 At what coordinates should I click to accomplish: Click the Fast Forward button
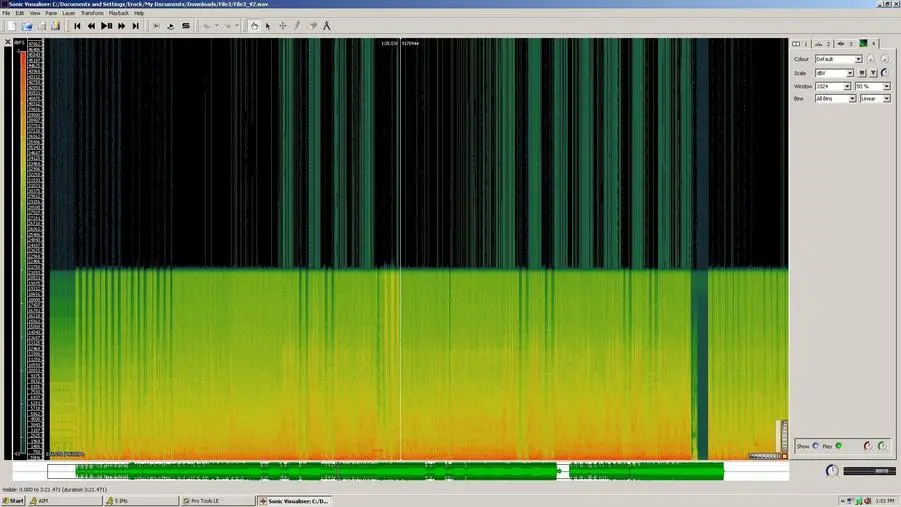(x=121, y=26)
